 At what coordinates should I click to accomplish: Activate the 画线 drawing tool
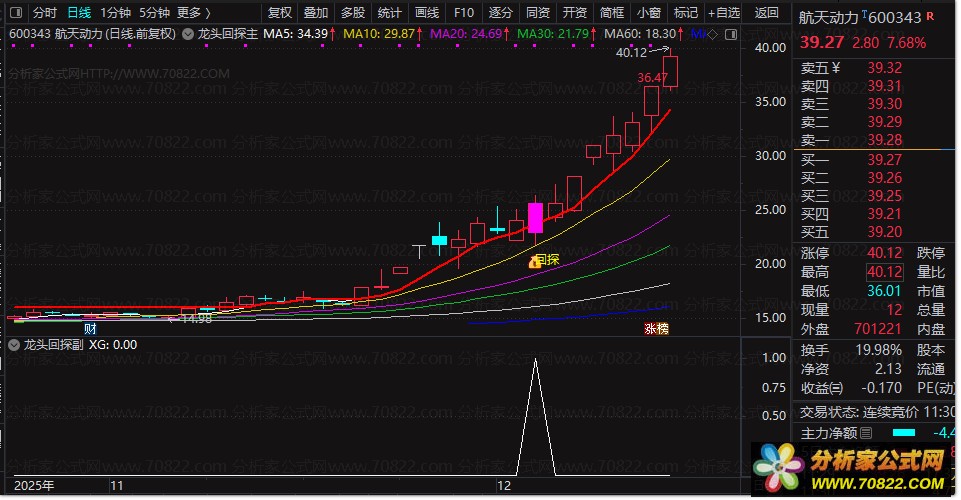[427, 12]
